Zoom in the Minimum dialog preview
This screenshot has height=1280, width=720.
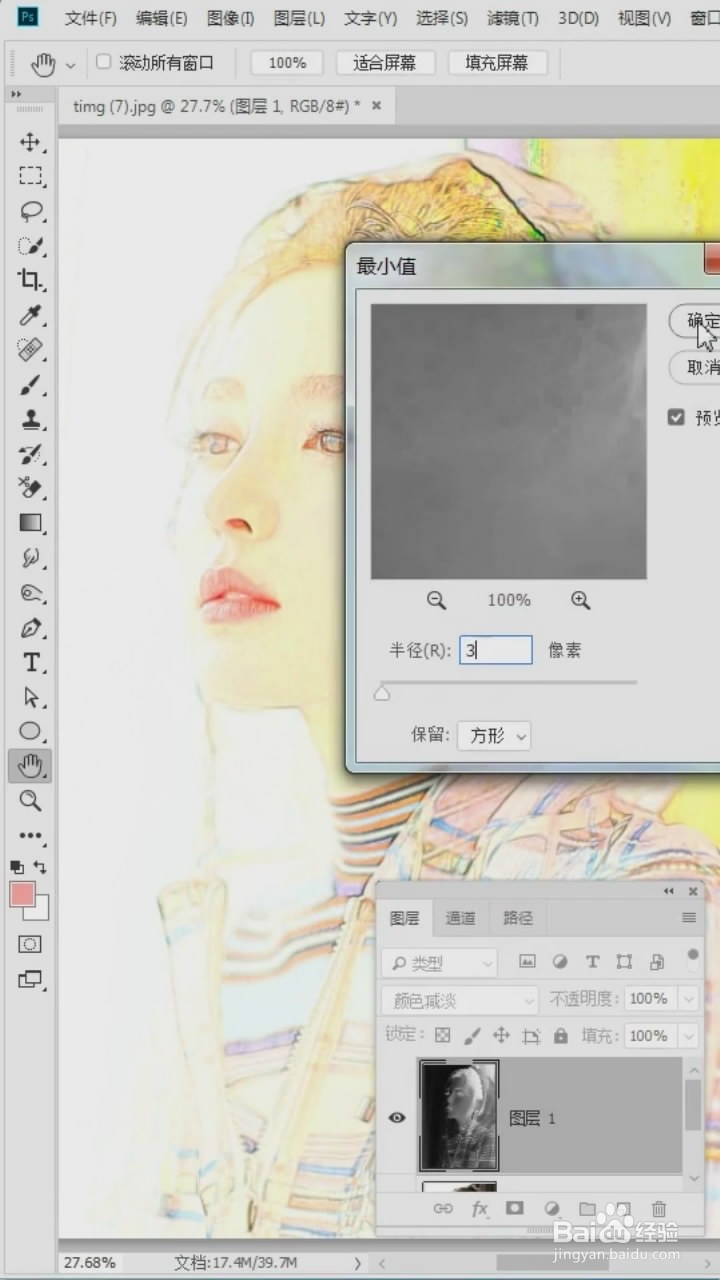[581, 600]
